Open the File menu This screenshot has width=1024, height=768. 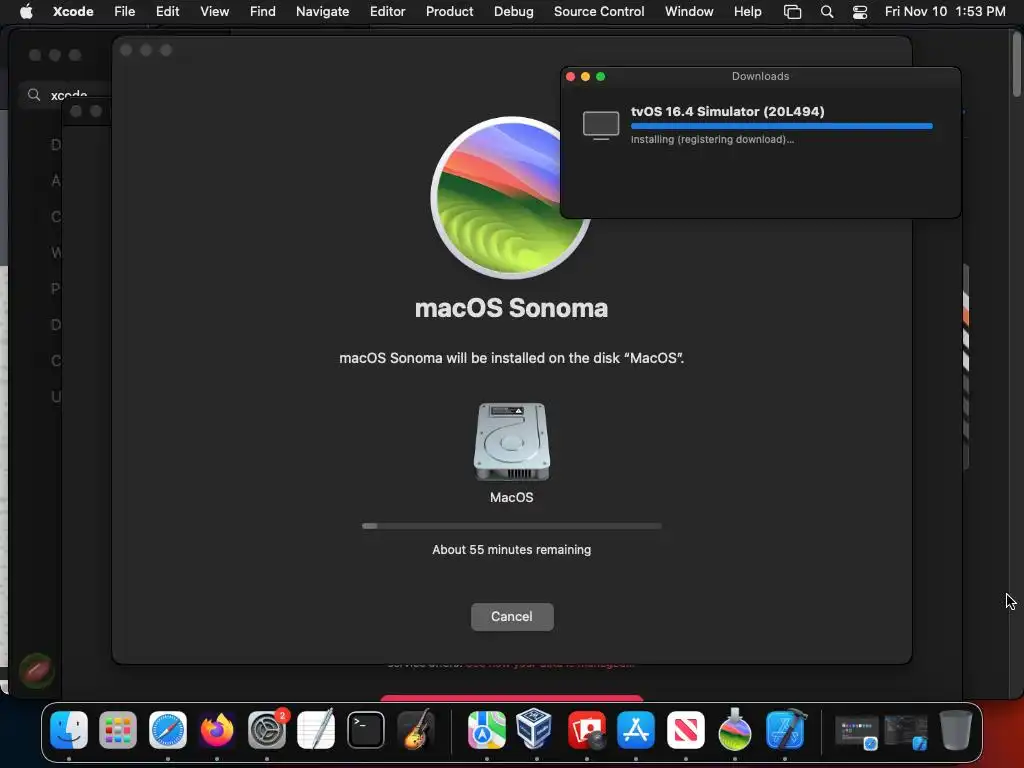125,11
